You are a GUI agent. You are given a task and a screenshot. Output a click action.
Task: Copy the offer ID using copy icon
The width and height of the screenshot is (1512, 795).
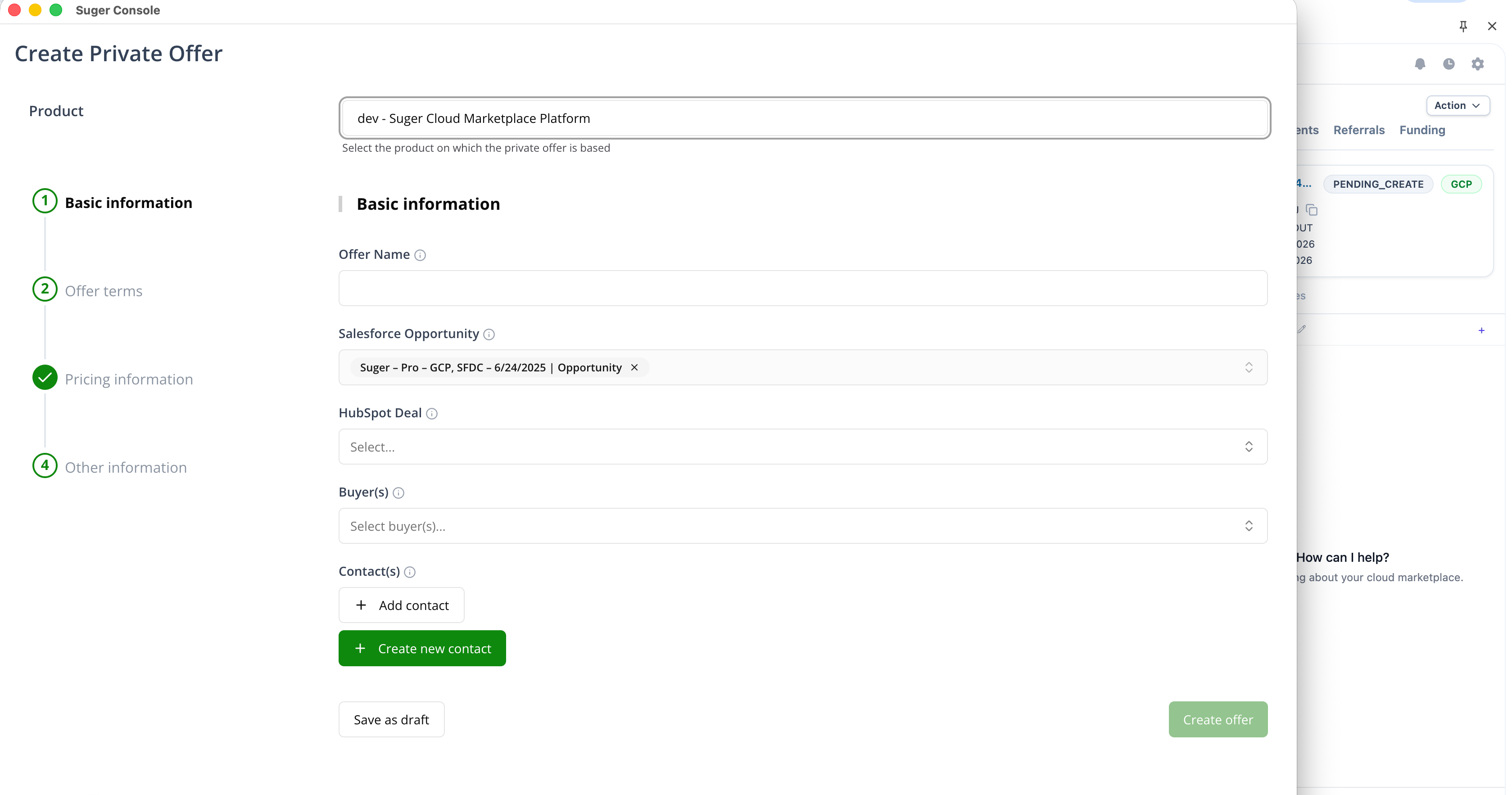pos(1313,209)
